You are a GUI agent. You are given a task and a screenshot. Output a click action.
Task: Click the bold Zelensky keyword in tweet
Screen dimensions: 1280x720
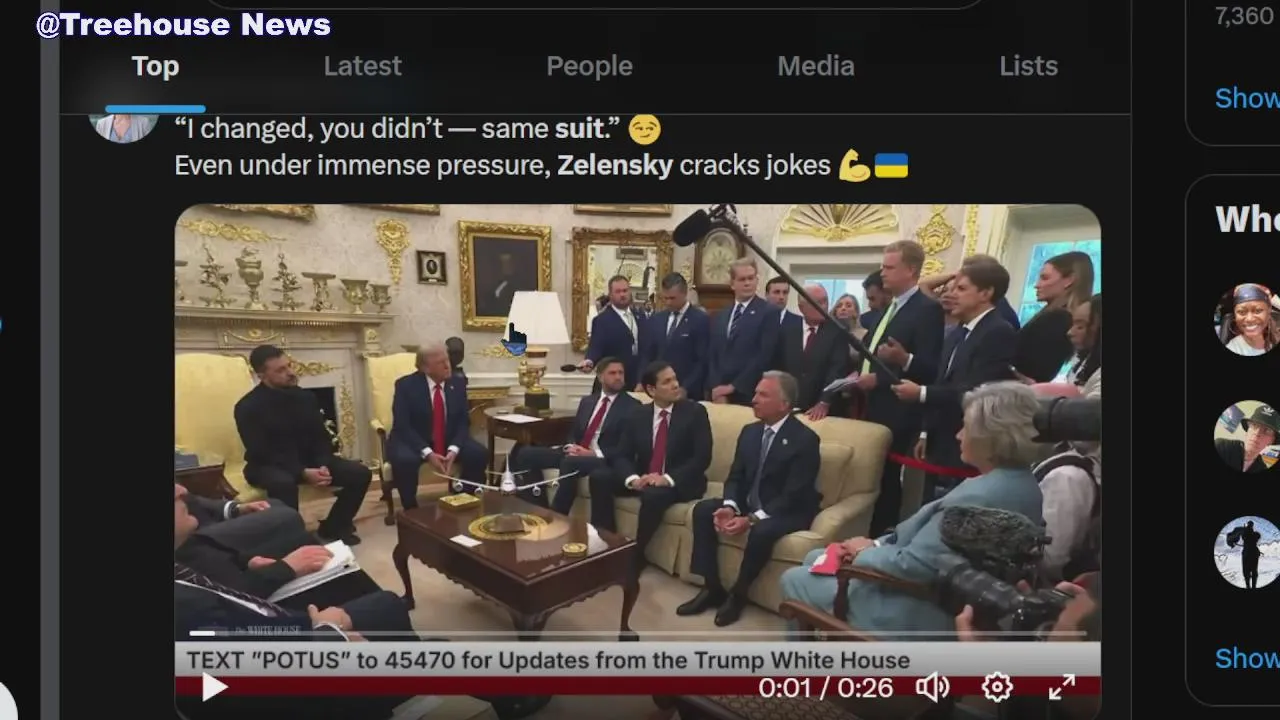coord(615,165)
